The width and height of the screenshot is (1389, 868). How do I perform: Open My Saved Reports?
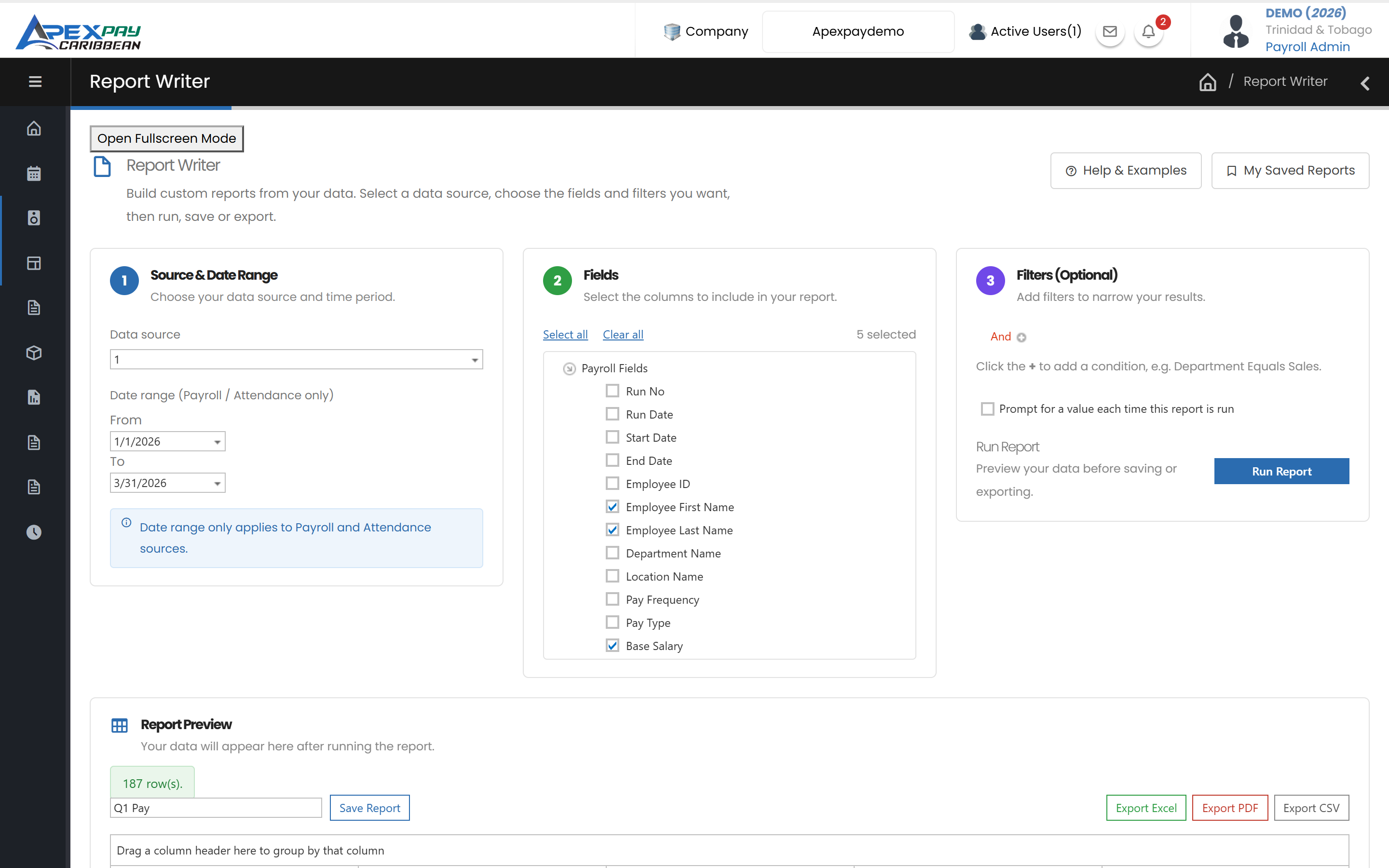[1290, 171]
